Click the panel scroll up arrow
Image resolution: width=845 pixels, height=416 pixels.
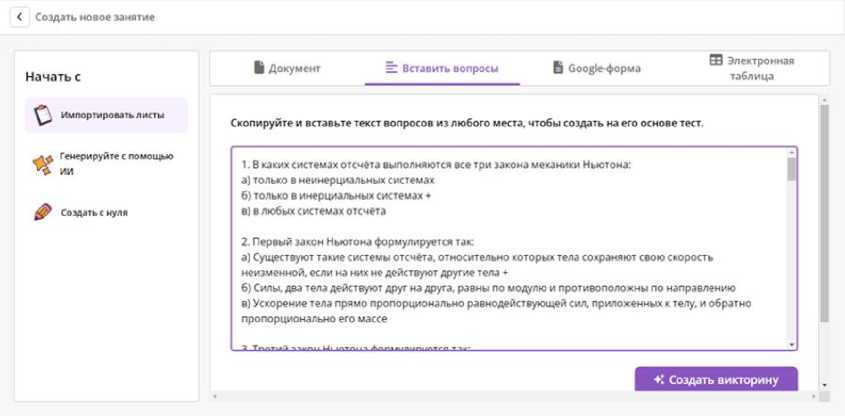tap(824, 100)
